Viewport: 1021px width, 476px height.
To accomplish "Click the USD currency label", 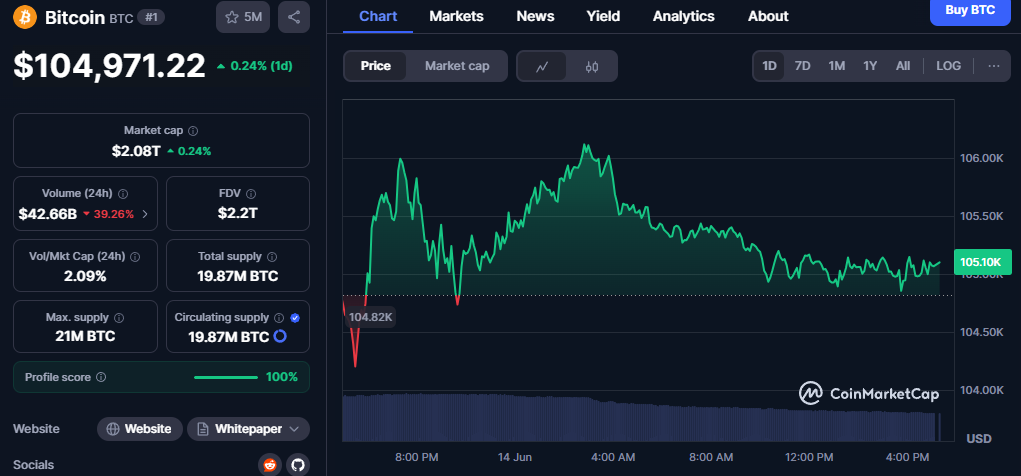I will [x=979, y=439].
